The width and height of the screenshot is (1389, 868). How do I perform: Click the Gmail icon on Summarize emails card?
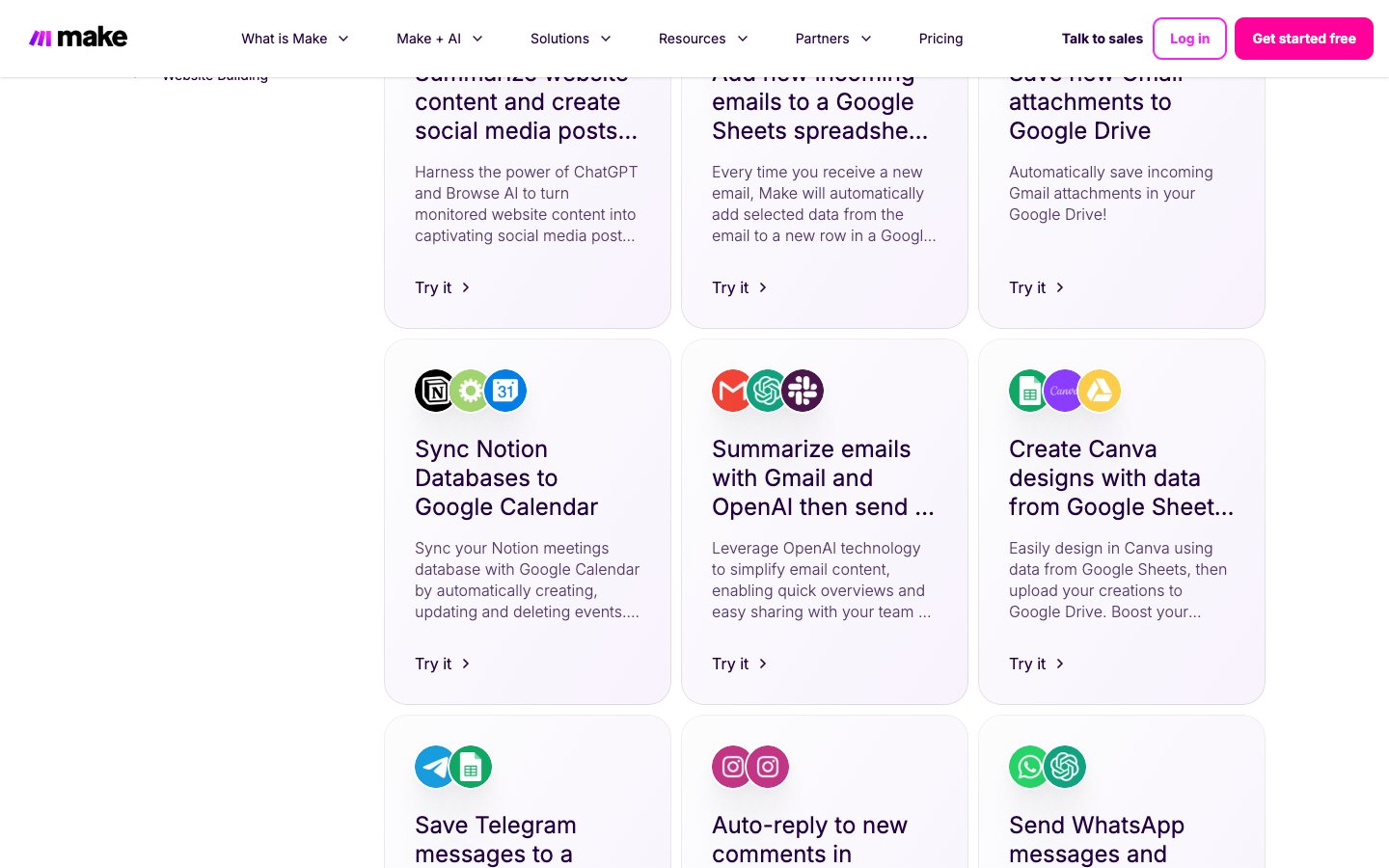[731, 391]
